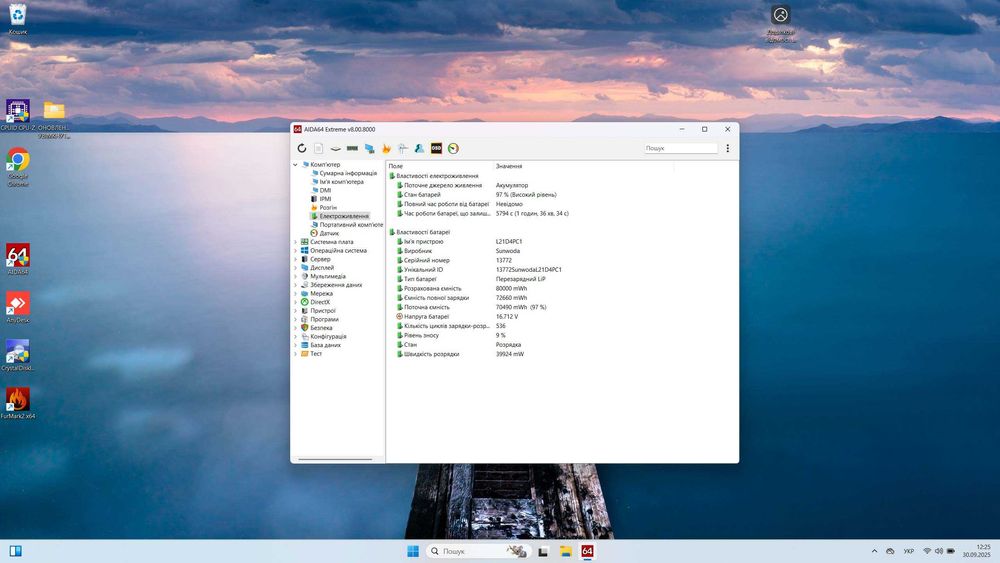Open the memory module benchmark toolbar icon
The width and height of the screenshot is (1000, 563).
point(352,148)
